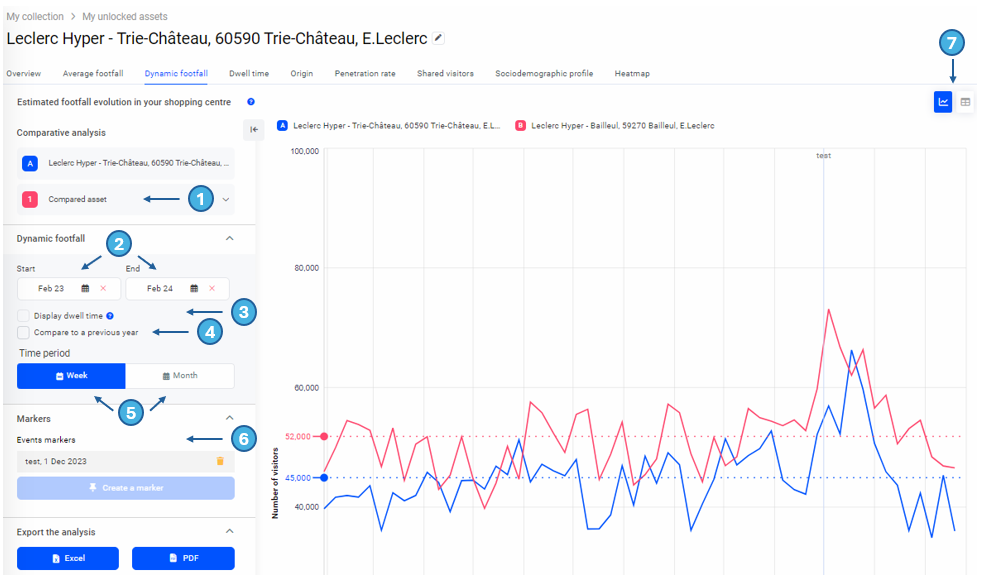Switch to chart view icon
988x583 pixels.
coord(942,102)
